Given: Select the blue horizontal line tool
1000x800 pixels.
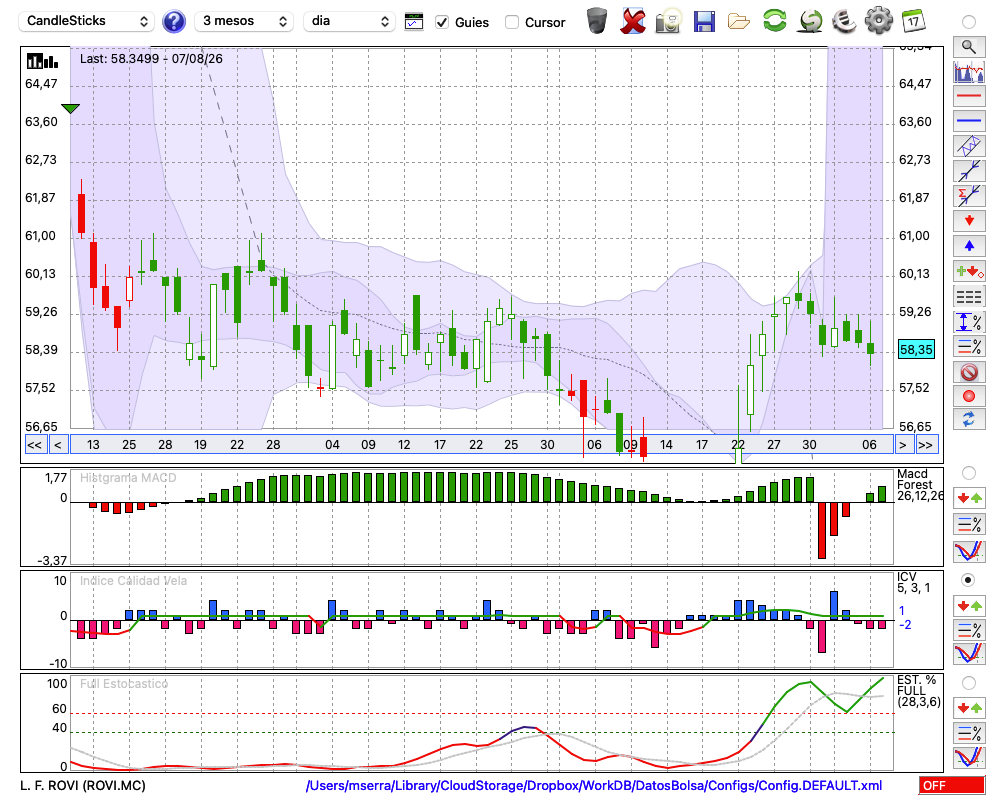Looking at the screenshot, I should coord(969,121).
